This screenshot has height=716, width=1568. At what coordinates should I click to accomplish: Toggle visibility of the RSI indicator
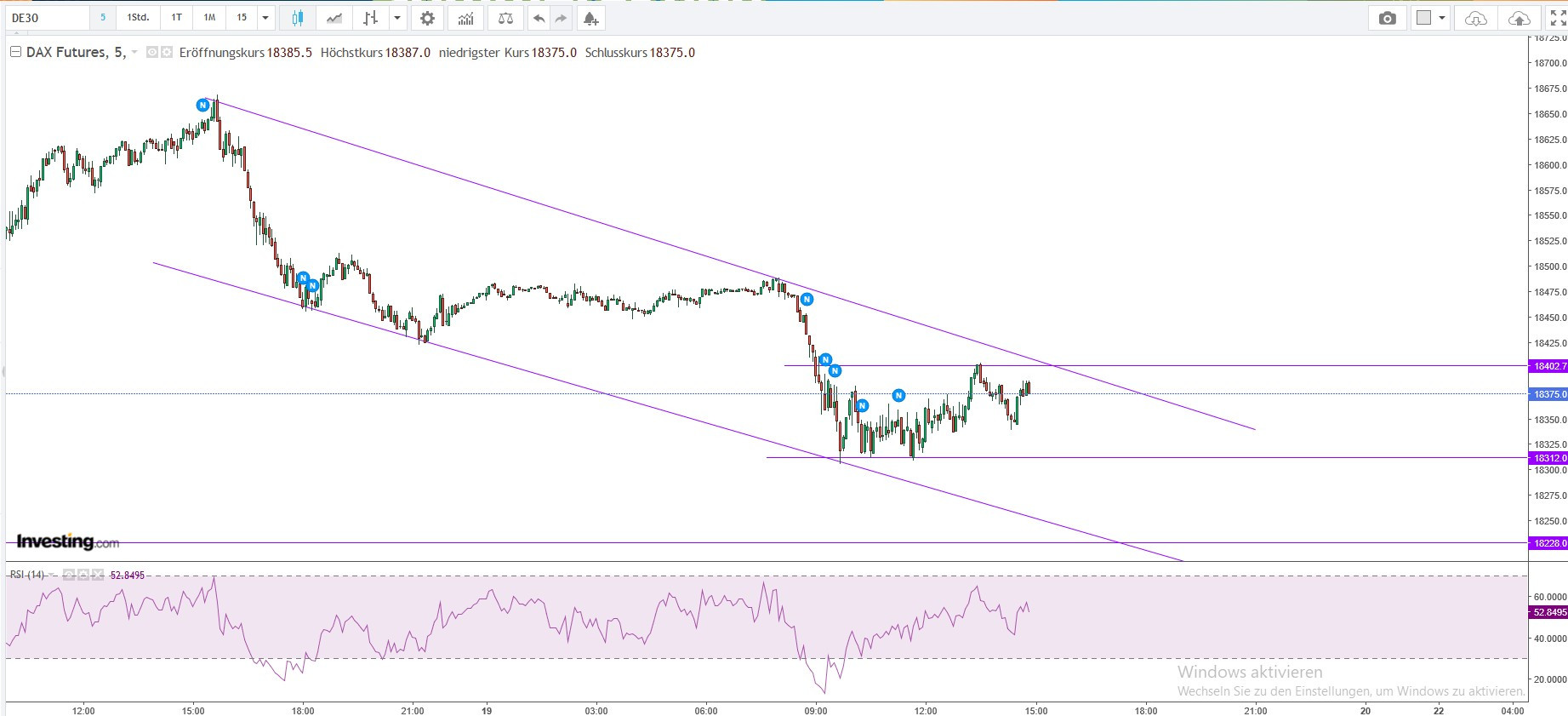pos(68,575)
